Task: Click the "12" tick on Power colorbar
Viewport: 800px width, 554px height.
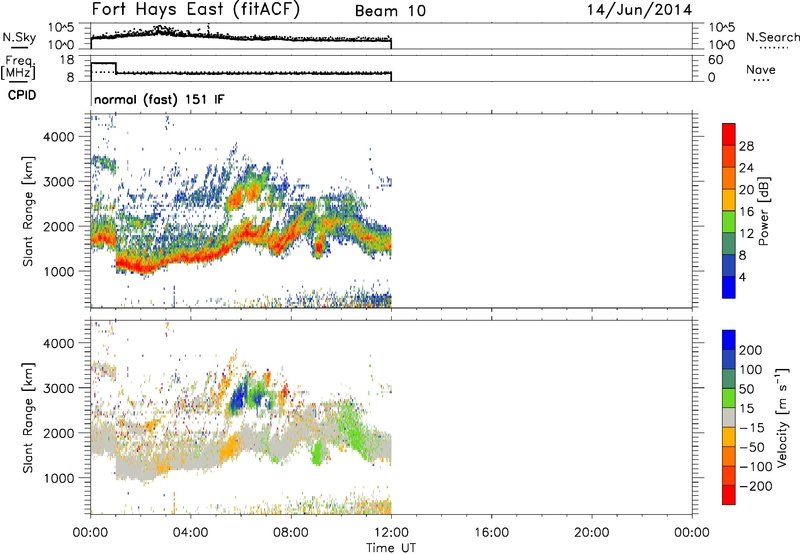Action: [x=746, y=234]
